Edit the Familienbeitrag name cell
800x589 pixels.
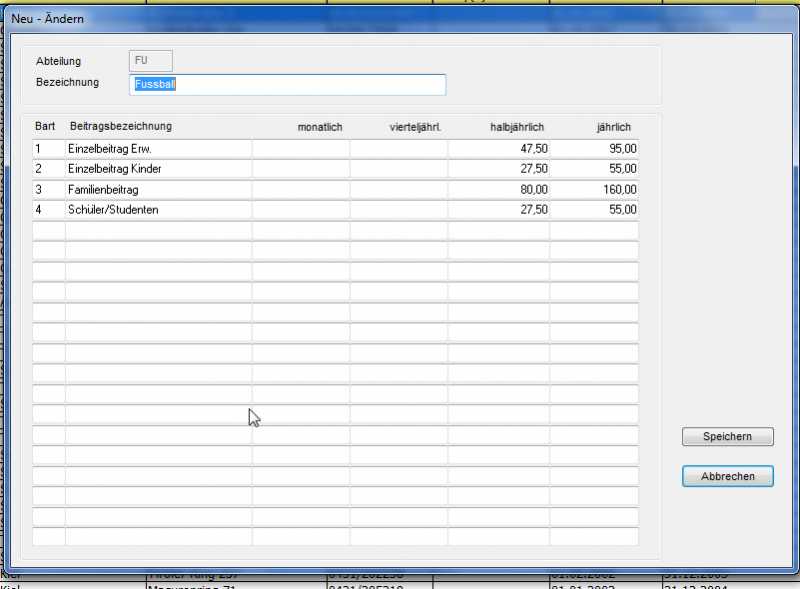pos(158,190)
